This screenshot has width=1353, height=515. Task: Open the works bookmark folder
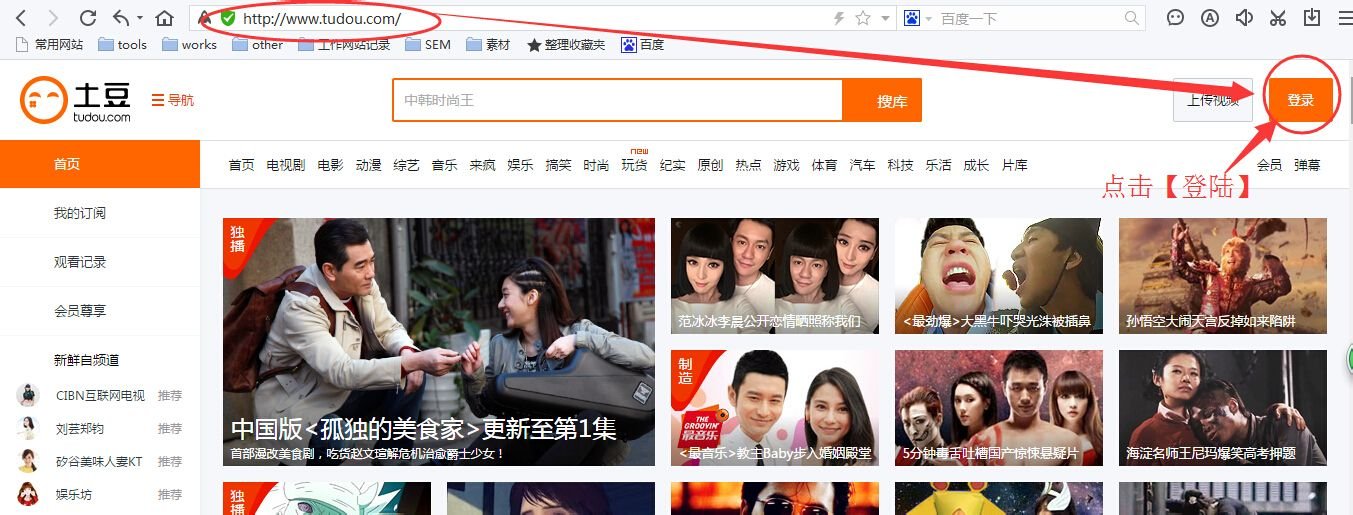click(189, 44)
